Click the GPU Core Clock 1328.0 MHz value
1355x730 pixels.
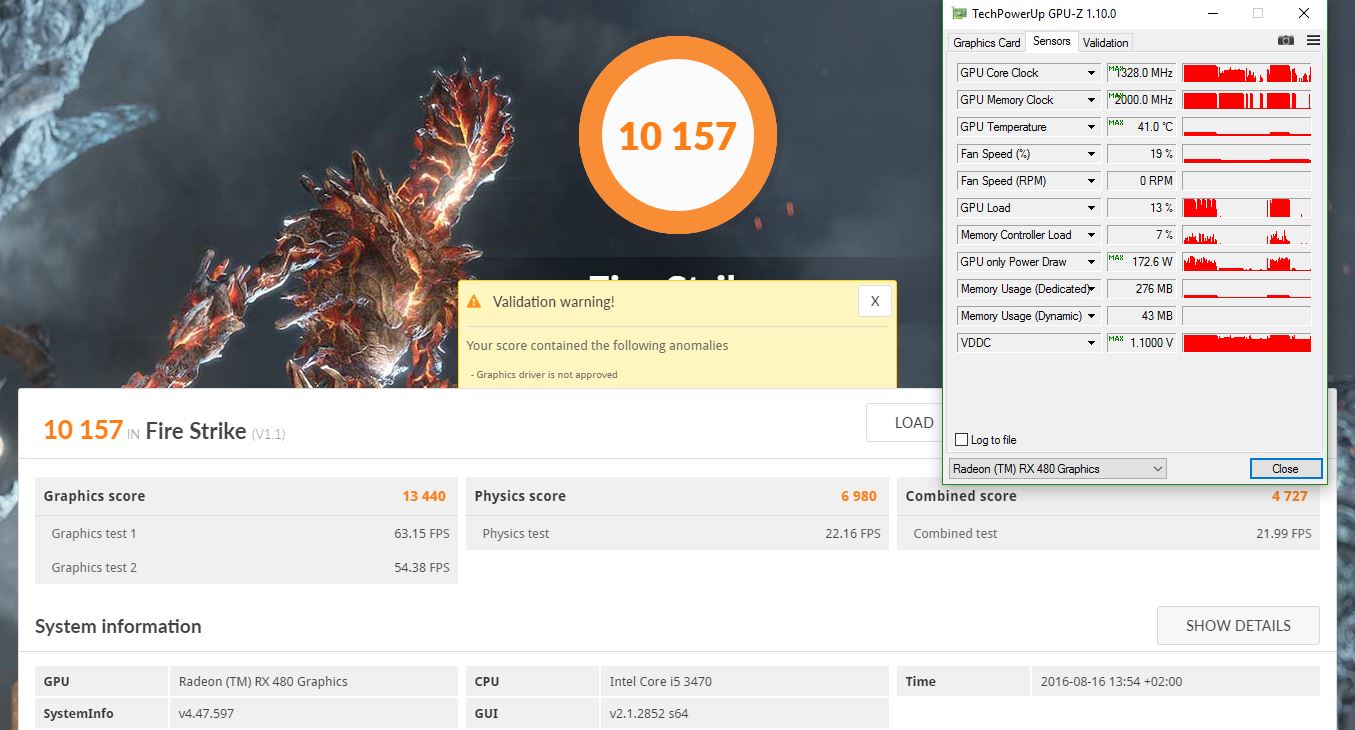point(1141,73)
